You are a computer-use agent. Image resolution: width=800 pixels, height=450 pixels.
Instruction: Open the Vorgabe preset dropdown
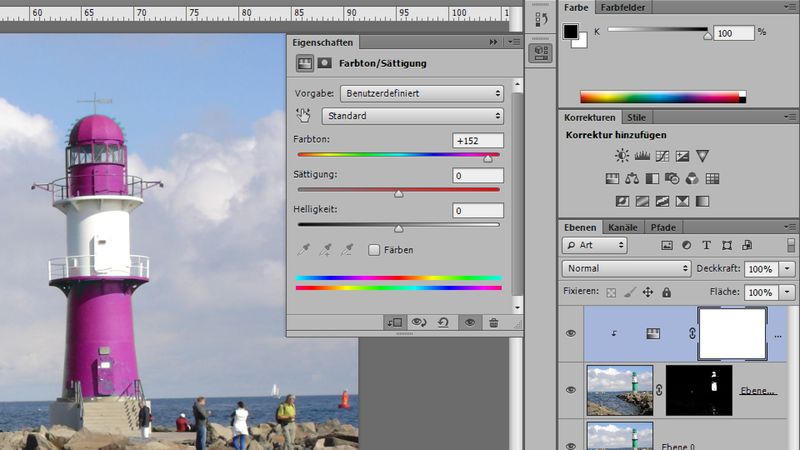coord(421,93)
